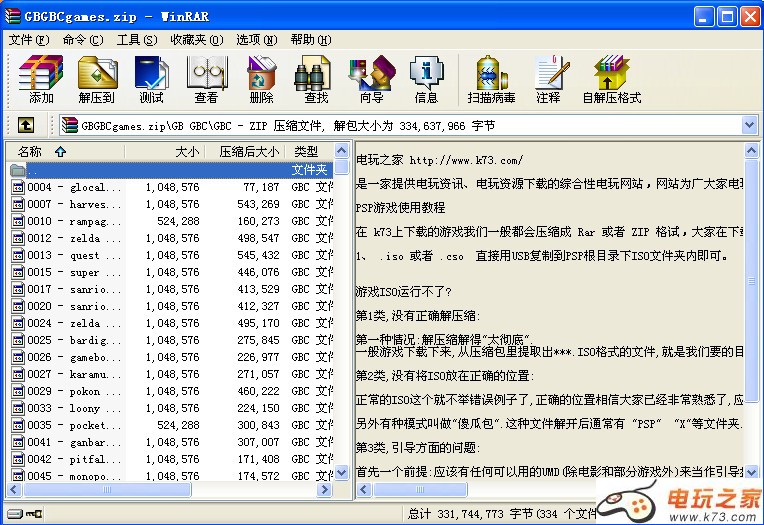Open the 收藏夹(O) menu

tap(195, 40)
